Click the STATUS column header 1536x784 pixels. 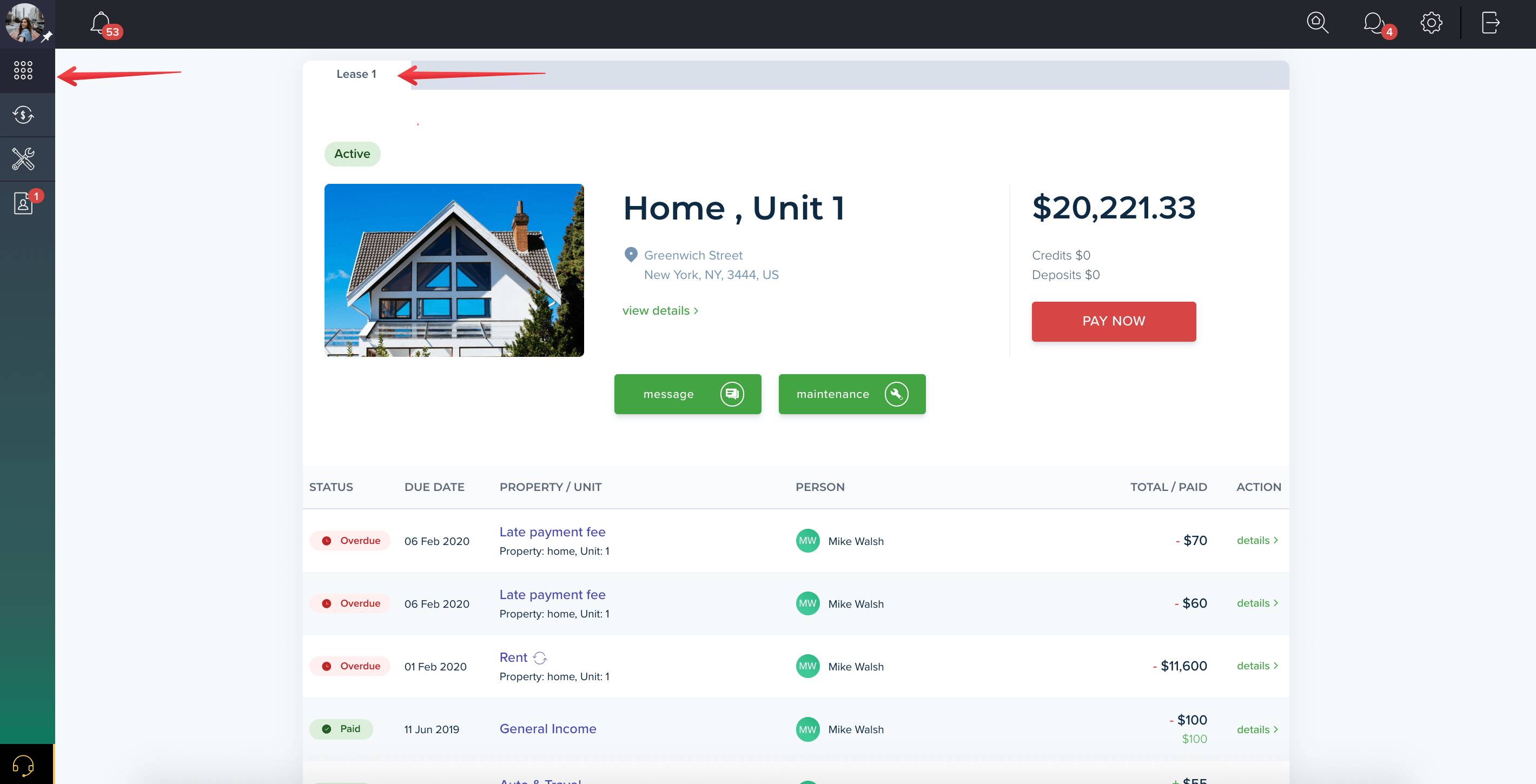click(x=331, y=487)
